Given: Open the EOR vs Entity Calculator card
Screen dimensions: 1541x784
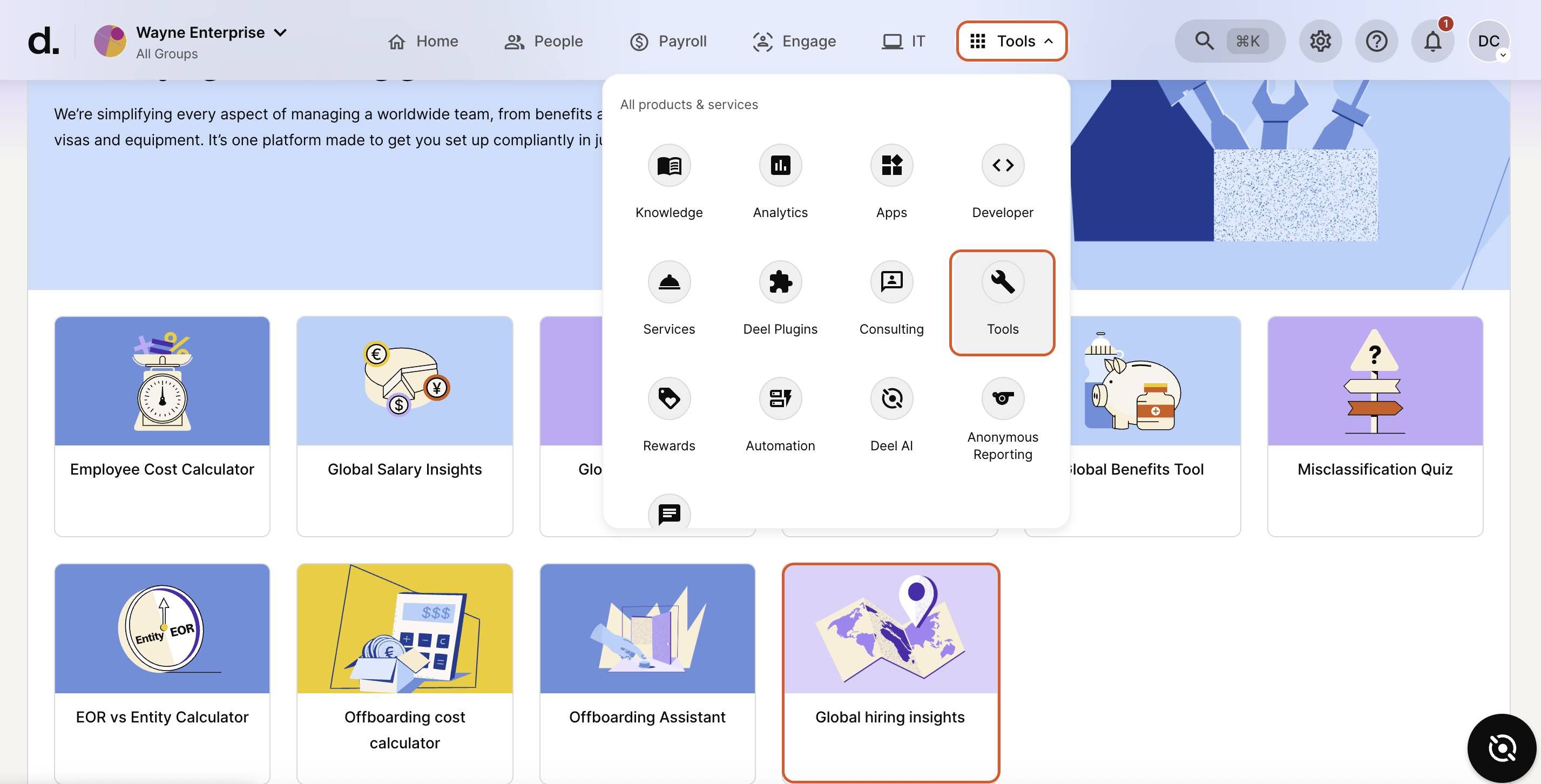Looking at the screenshot, I should point(162,673).
